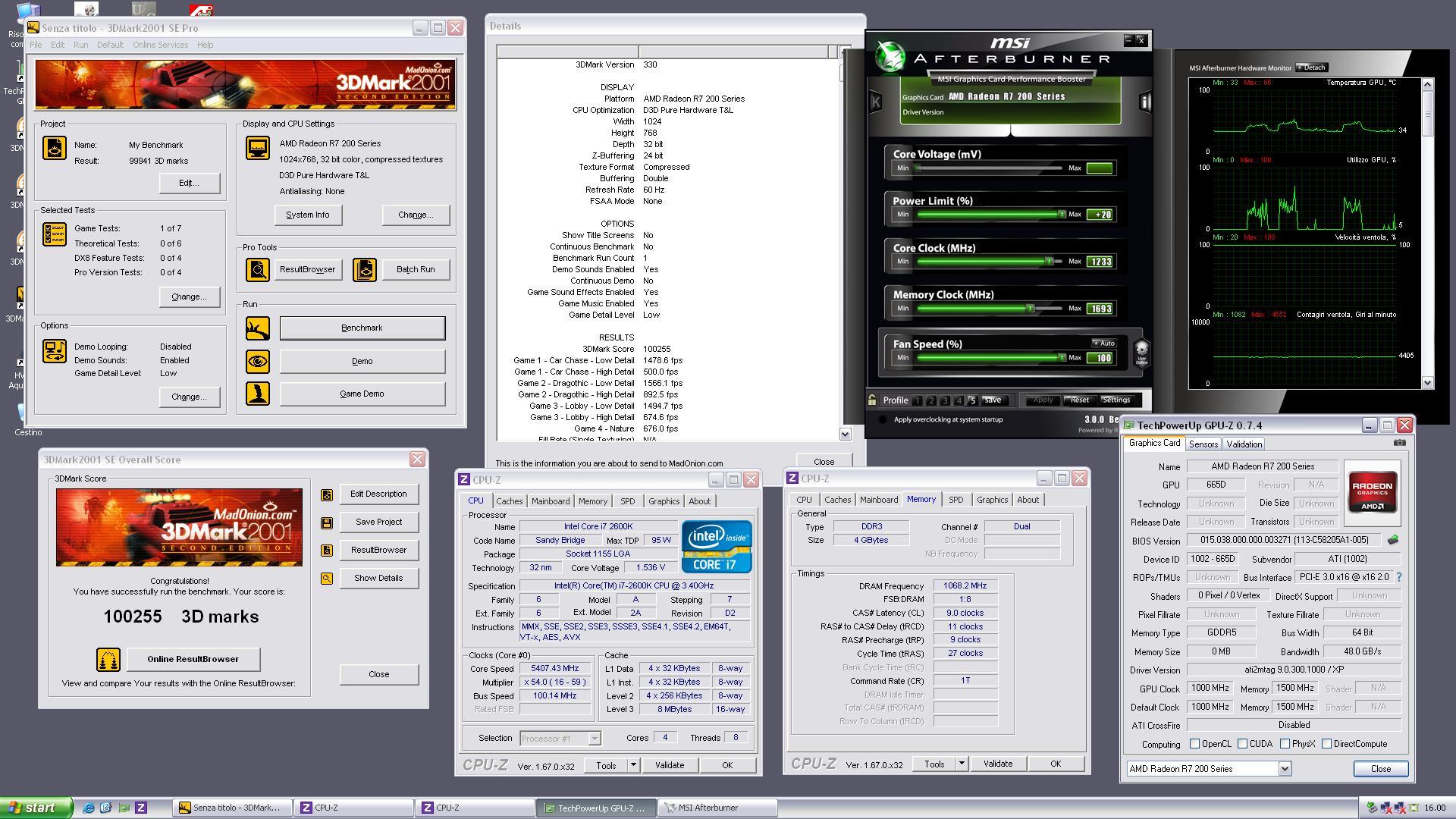
Task: Open the File menu in 3DMark2001
Action: (36, 45)
